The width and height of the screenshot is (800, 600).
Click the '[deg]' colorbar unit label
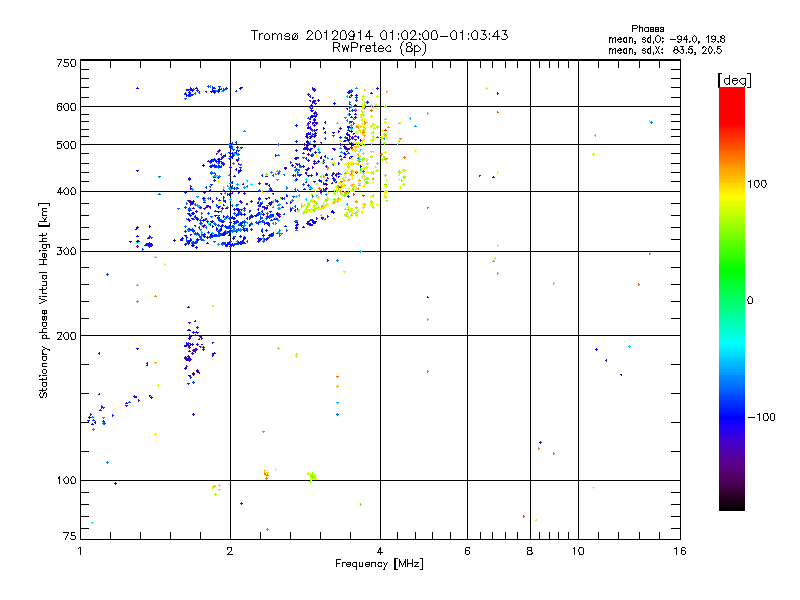click(x=734, y=80)
